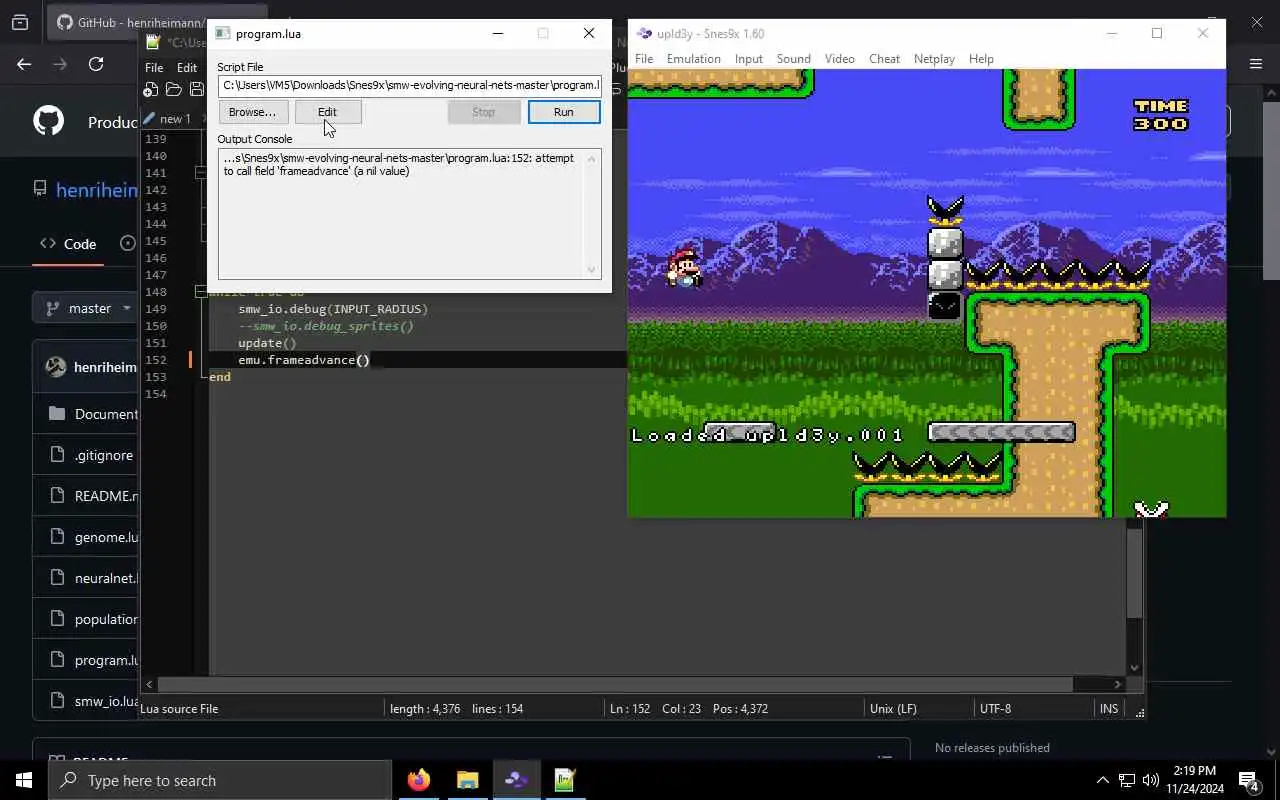Click the browser back arrow

point(24,64)
